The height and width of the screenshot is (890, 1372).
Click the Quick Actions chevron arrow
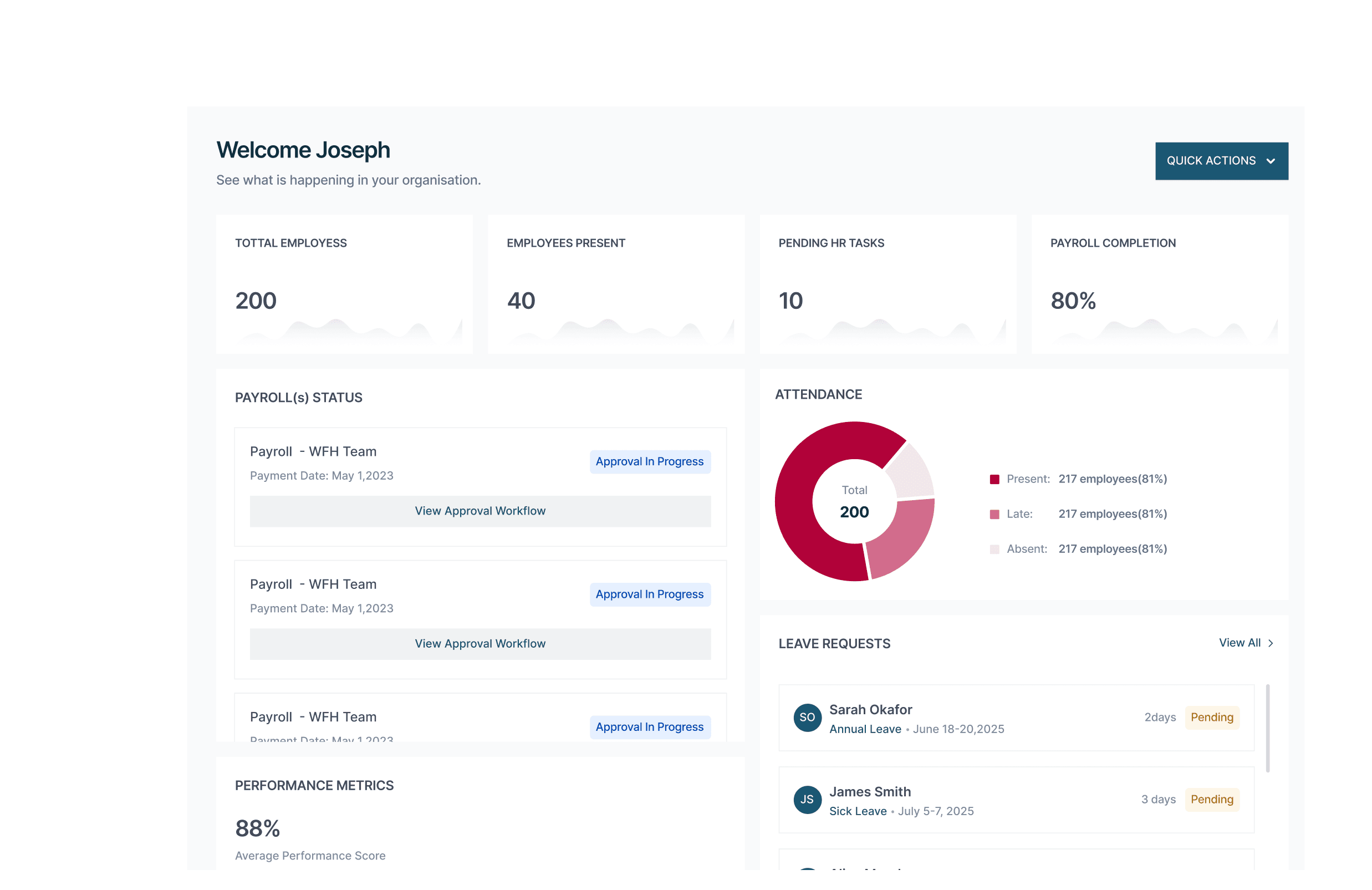point(1271,161)
